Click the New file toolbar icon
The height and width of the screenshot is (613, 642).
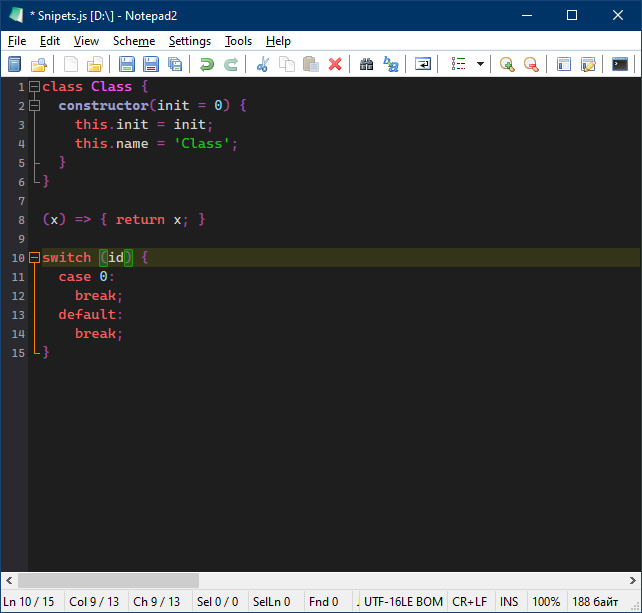click(15, 64)
